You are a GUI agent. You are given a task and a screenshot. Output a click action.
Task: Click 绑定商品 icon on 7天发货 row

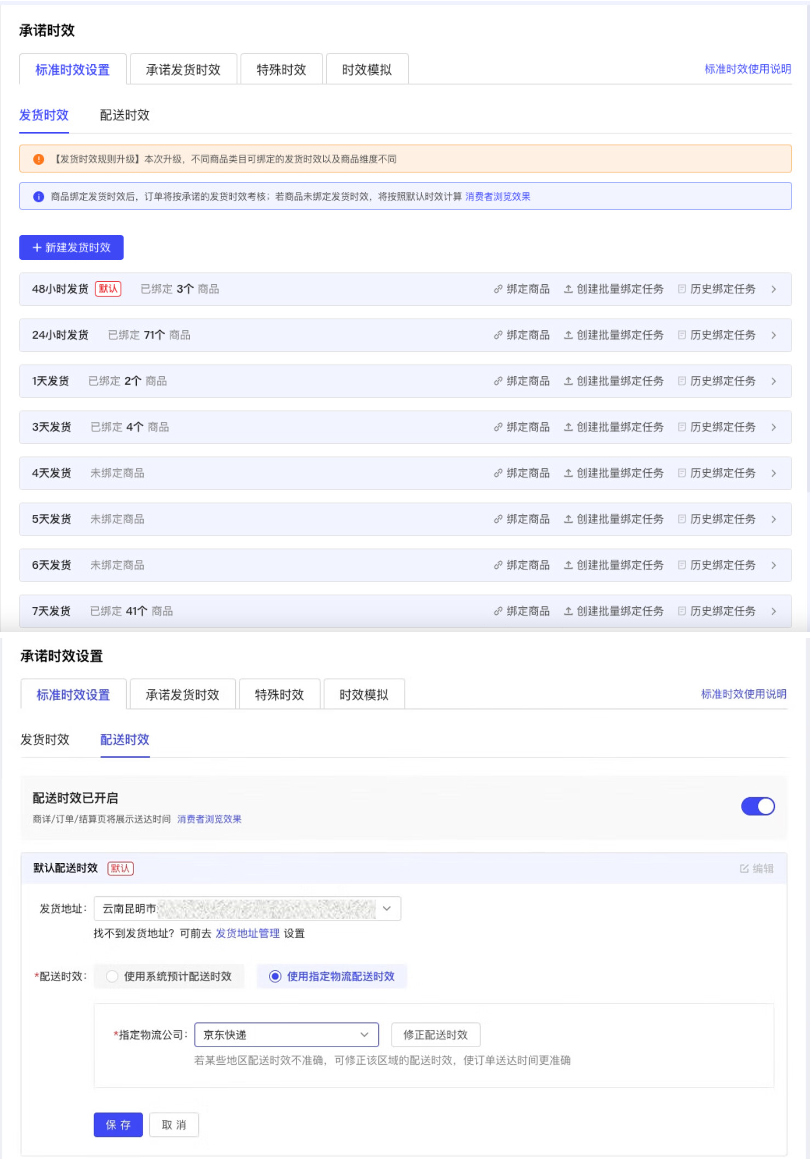pos(496,611)
